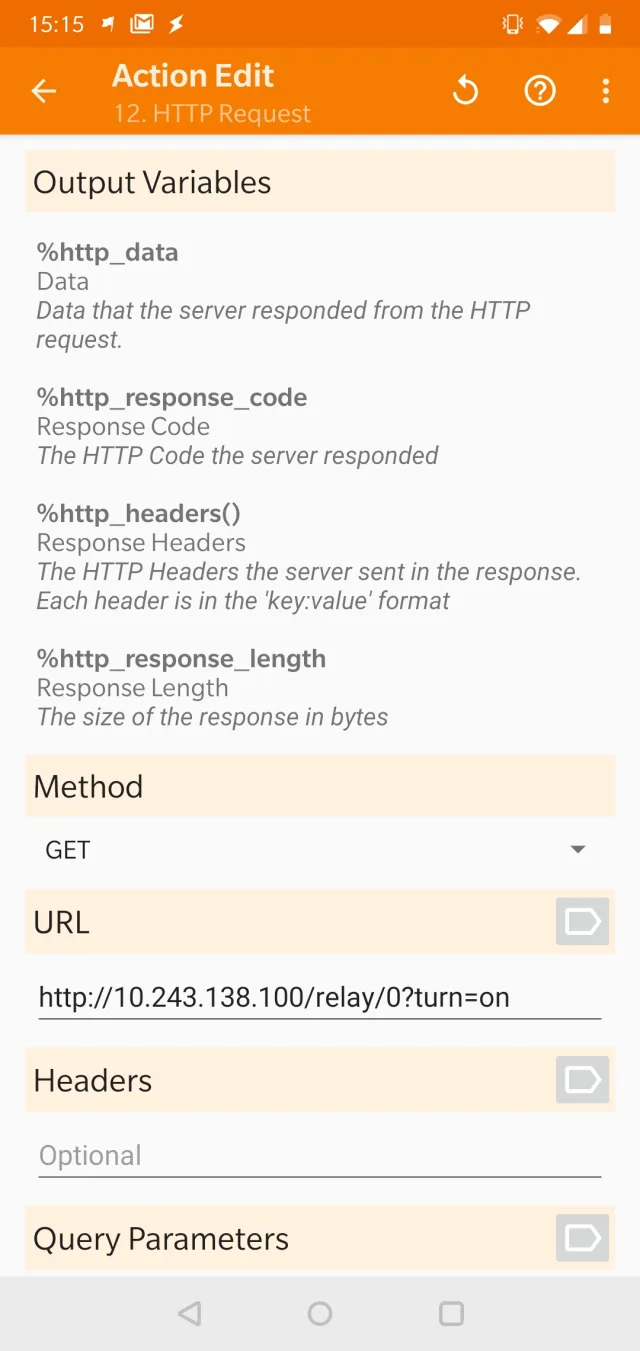Viewport: 640px width, 1351px height.
Task: Select the %http_headers() variable
Action: [139, 514]
